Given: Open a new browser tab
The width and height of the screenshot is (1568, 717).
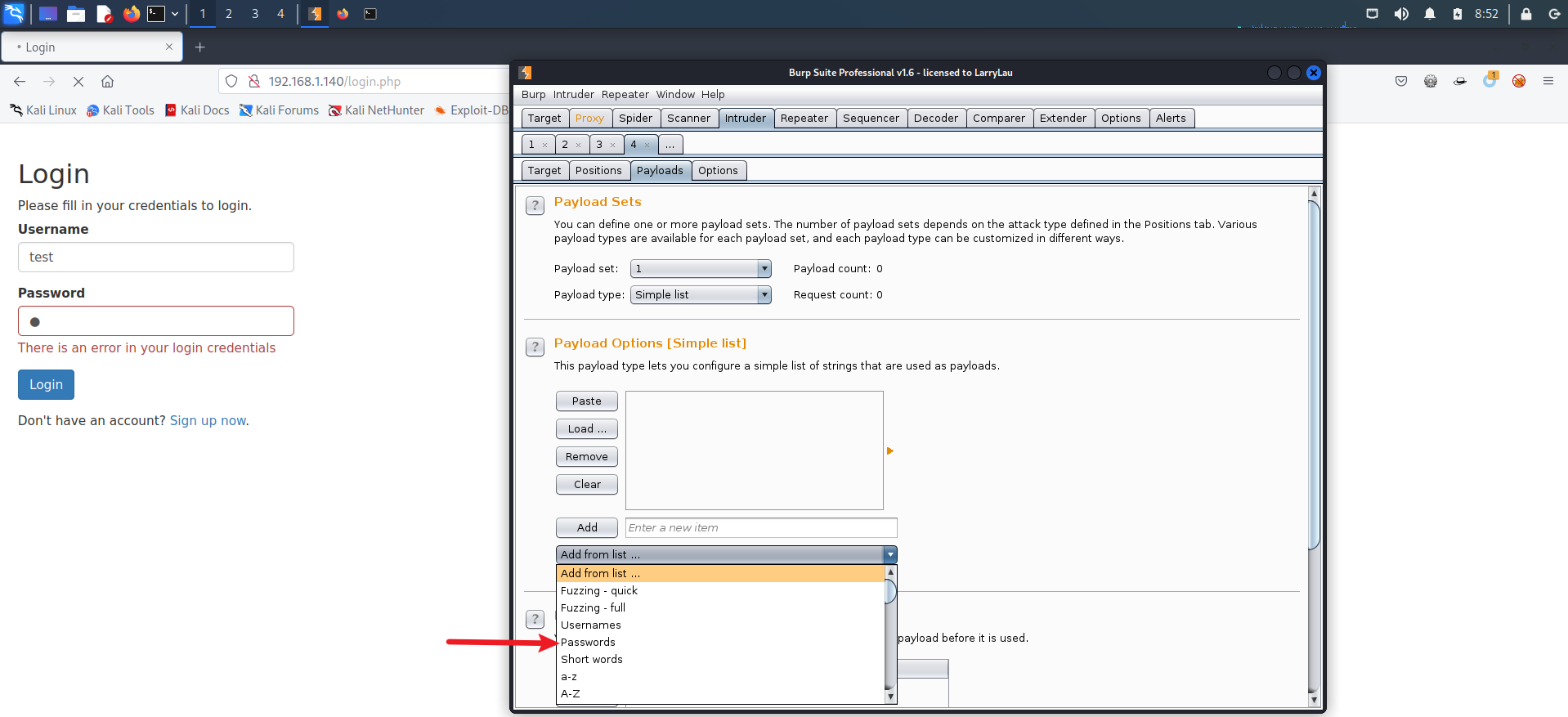Looking at the screenshot, I should point(199,47).
